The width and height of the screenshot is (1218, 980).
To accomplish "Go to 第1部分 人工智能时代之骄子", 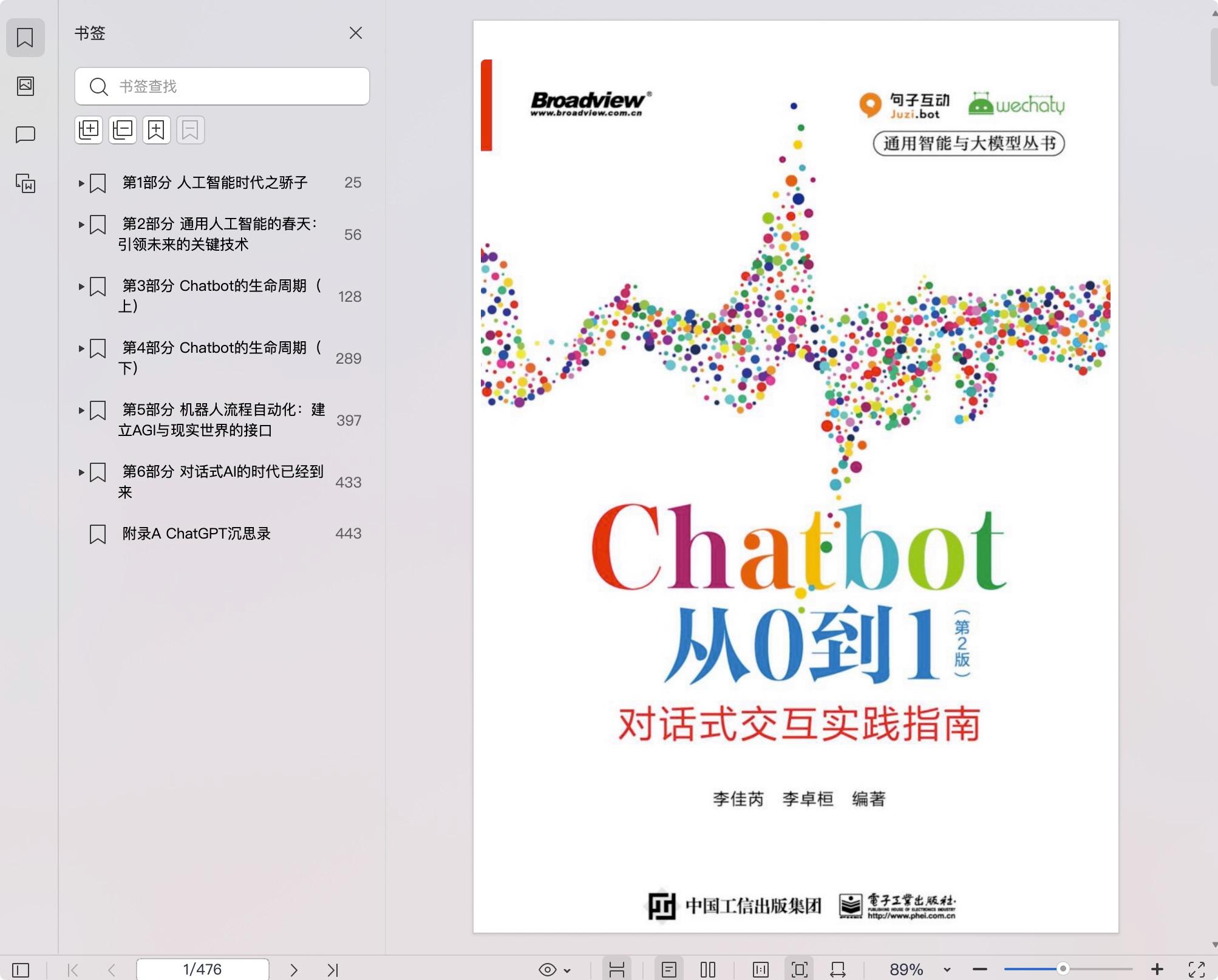I will 215,183.
